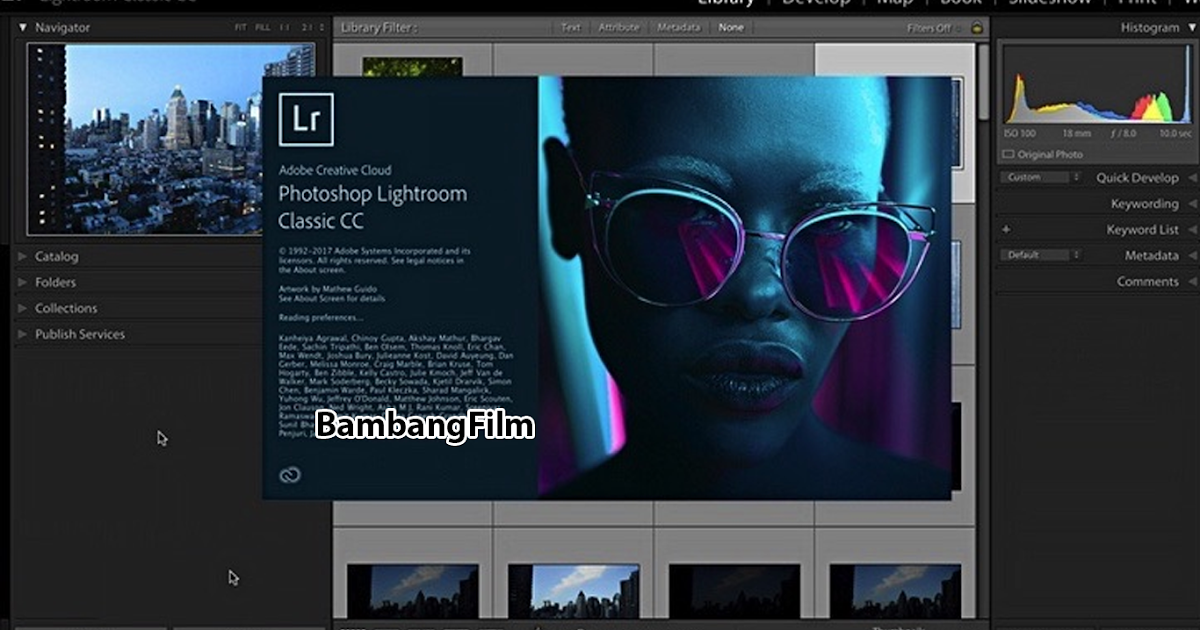The width and height of the screenshot is (1200, 630).
Task: Open the Custom preset dropdown in Quick Develop
Action: tap(1041, 177)
